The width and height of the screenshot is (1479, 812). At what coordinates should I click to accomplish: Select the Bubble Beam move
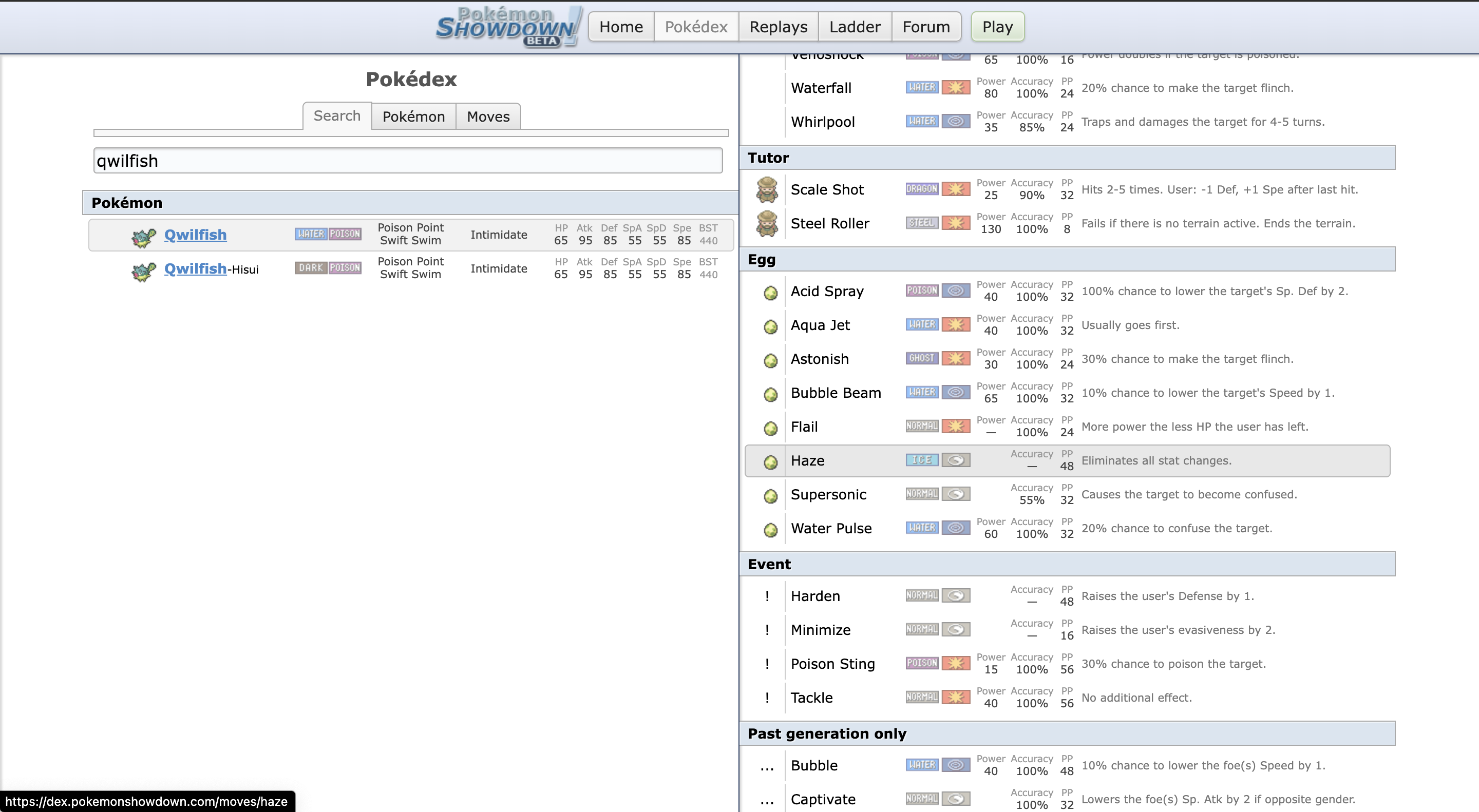pyautogui.click(x=1067, y=393)
